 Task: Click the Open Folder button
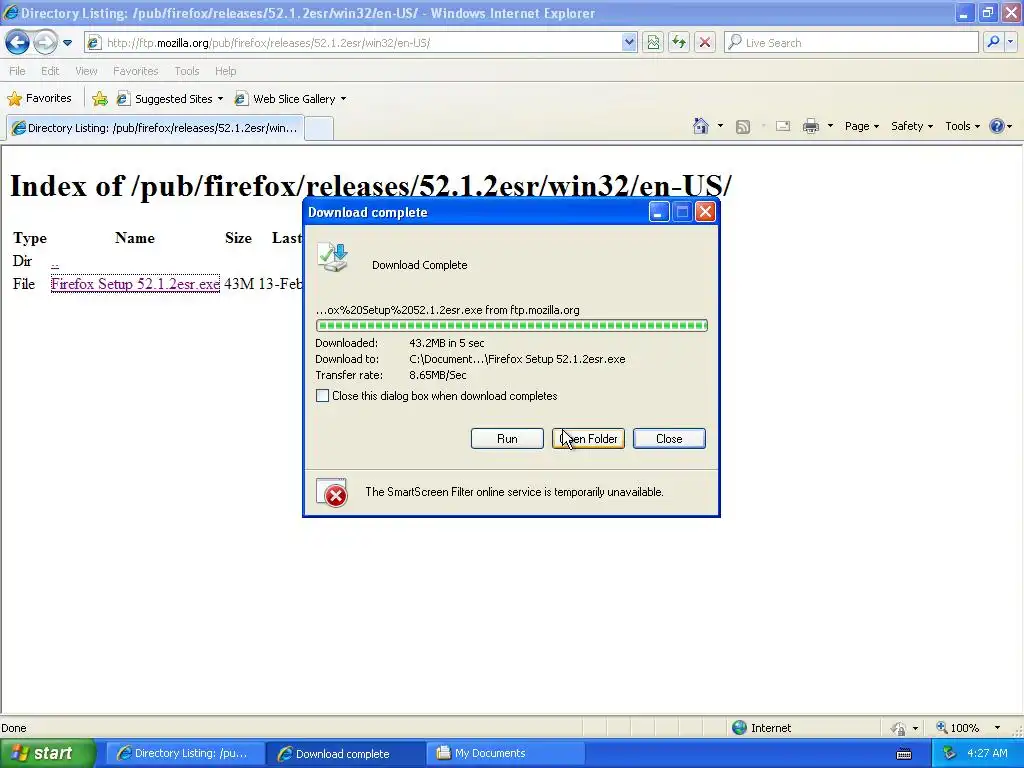588,439
